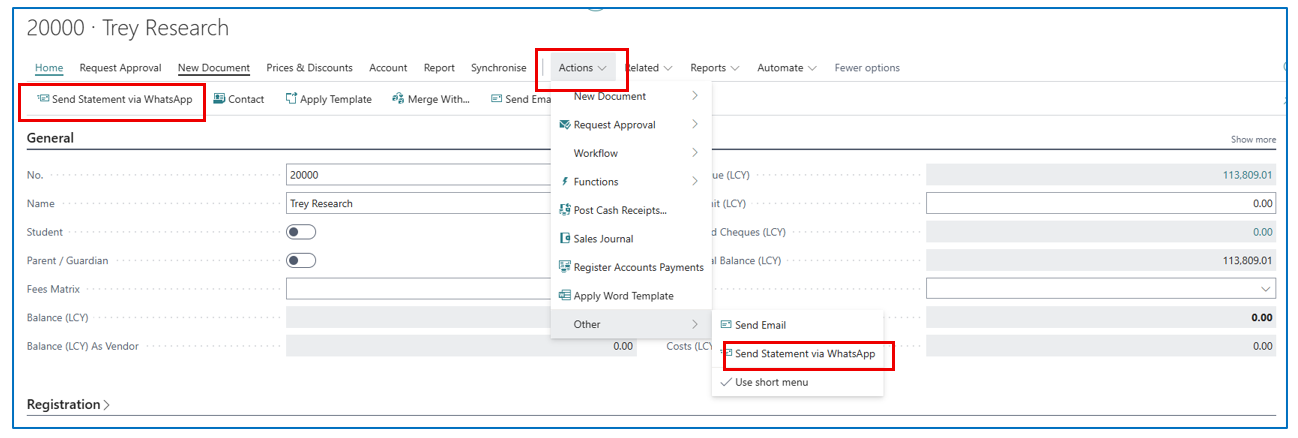Open the Automate dropdown menu
The width and height of the screenshot is (1298, 438).
pyautogui.click(x=786, y=68)
